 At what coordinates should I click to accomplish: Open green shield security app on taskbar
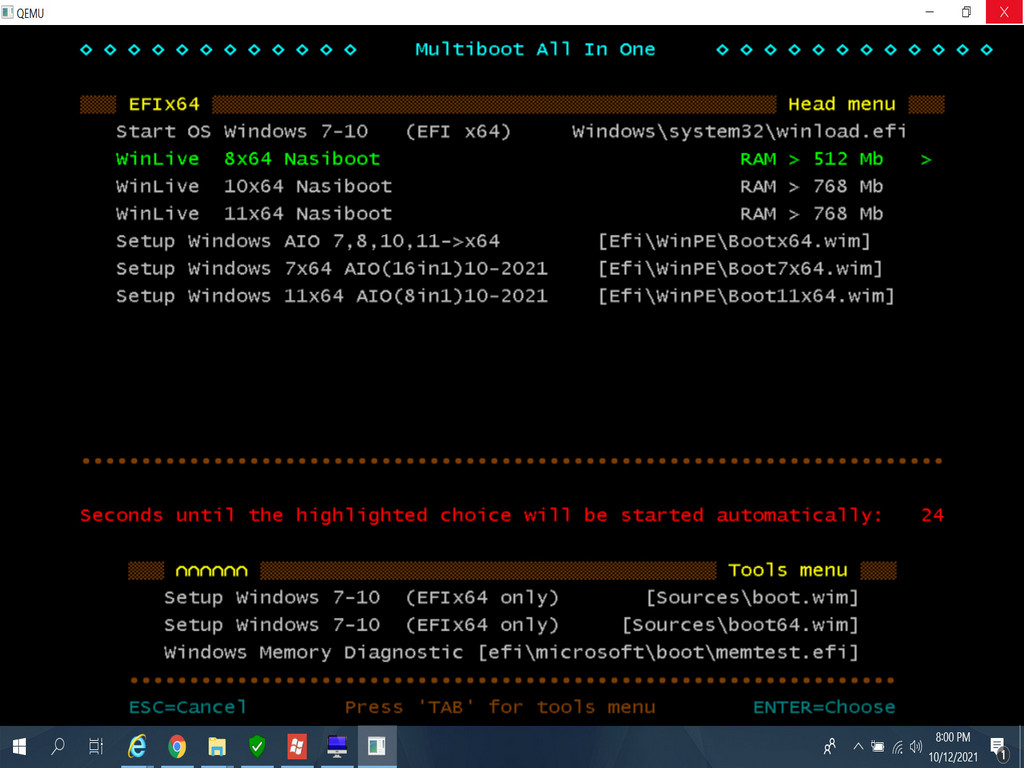(257, 746)
